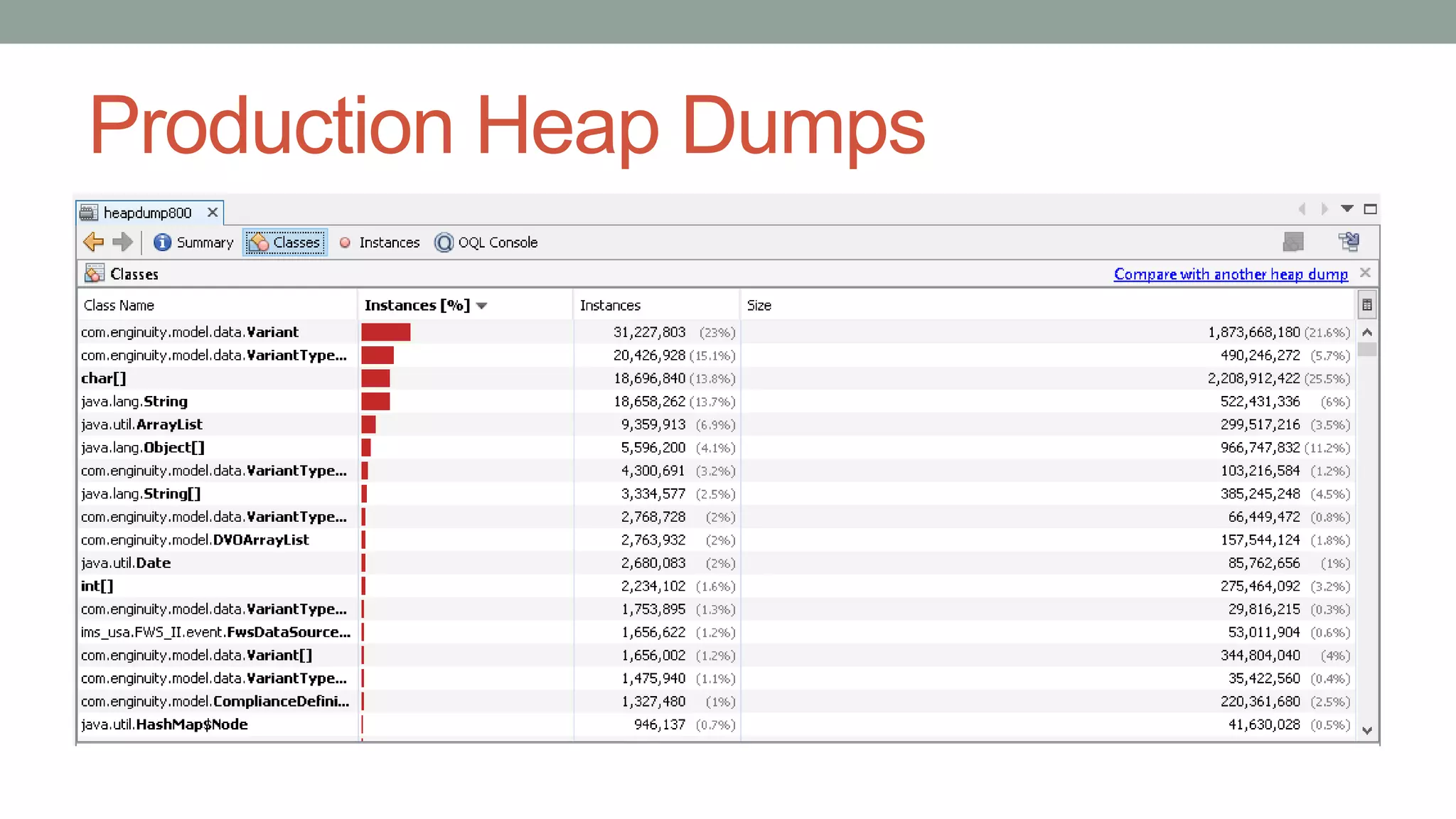Click the Size column header

(759, 306)
